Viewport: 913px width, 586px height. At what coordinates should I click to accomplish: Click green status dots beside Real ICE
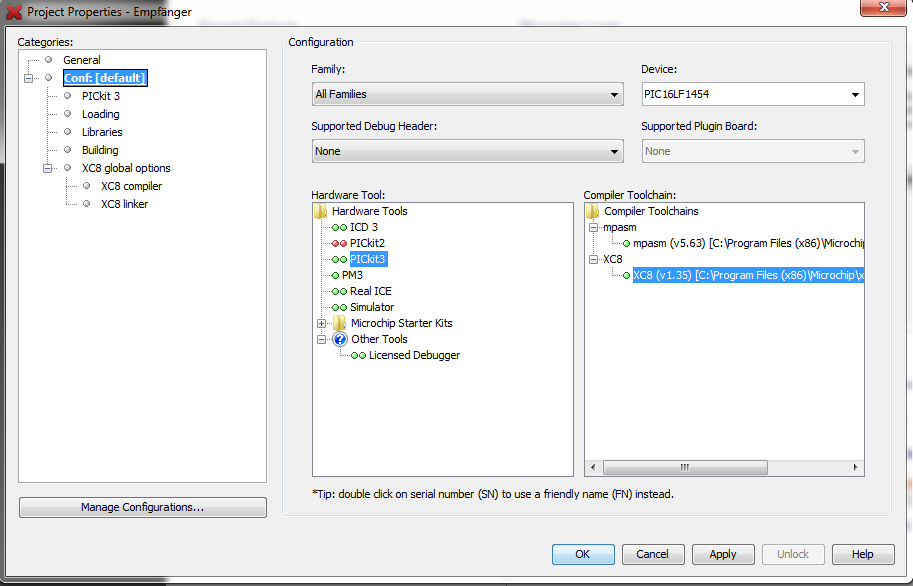point(339,292)
